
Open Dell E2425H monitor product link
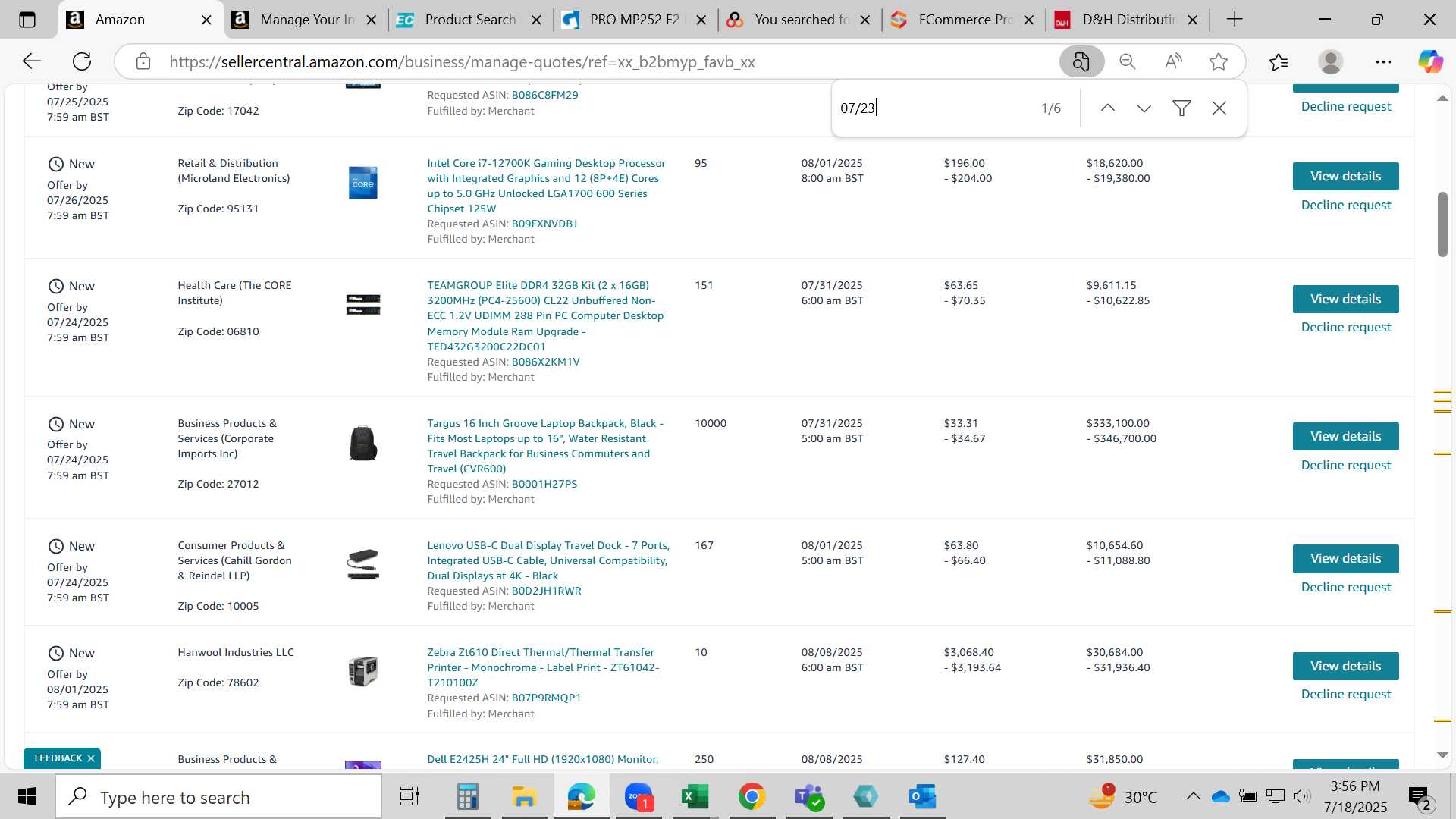point(542,759)
